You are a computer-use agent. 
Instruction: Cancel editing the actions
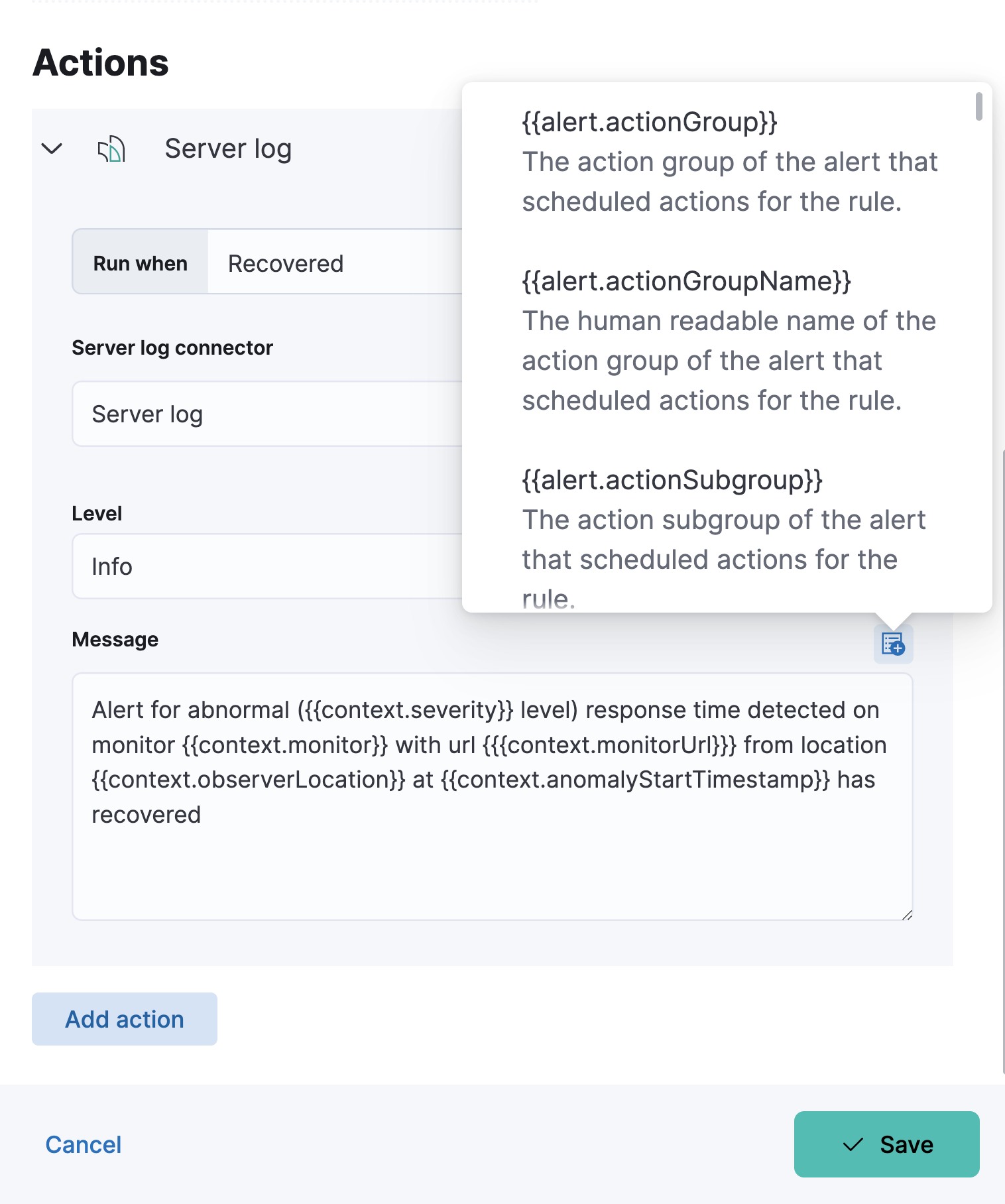82,1145
